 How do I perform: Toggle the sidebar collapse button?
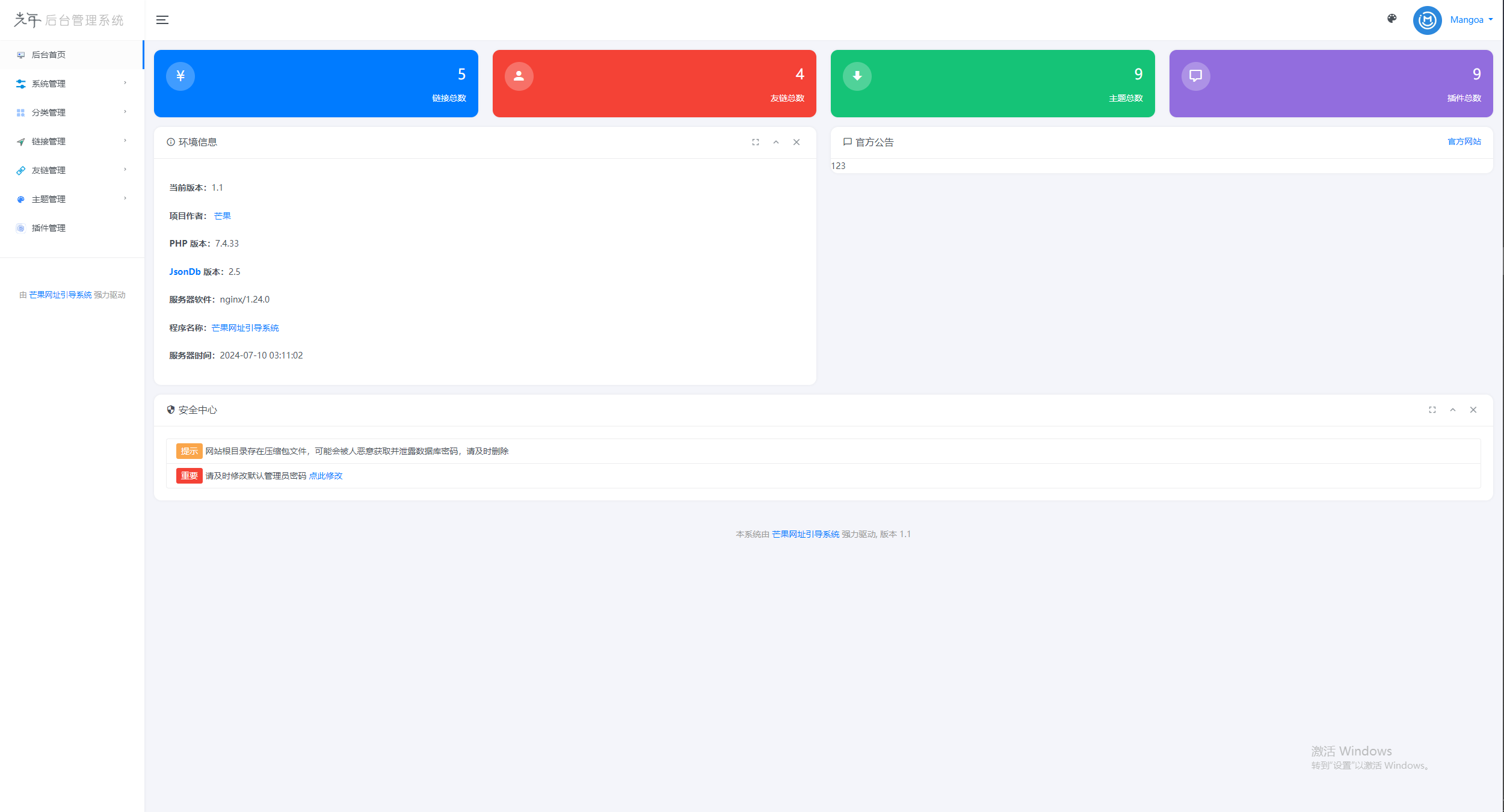[x=162, y=19]
